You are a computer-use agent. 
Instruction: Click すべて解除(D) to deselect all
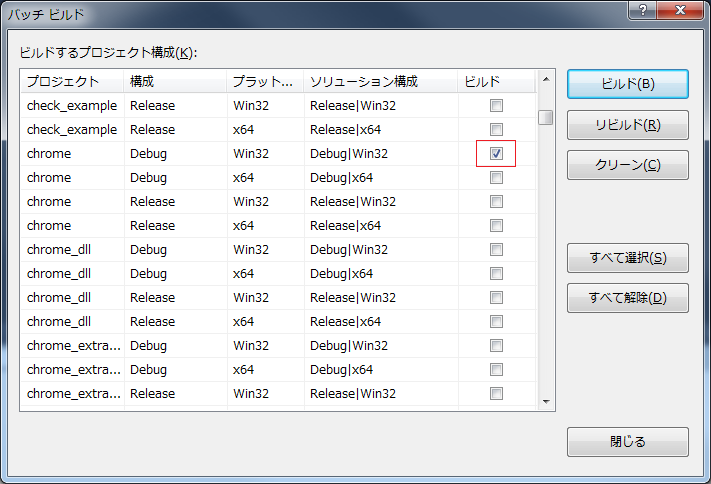[x=628, y=298]
